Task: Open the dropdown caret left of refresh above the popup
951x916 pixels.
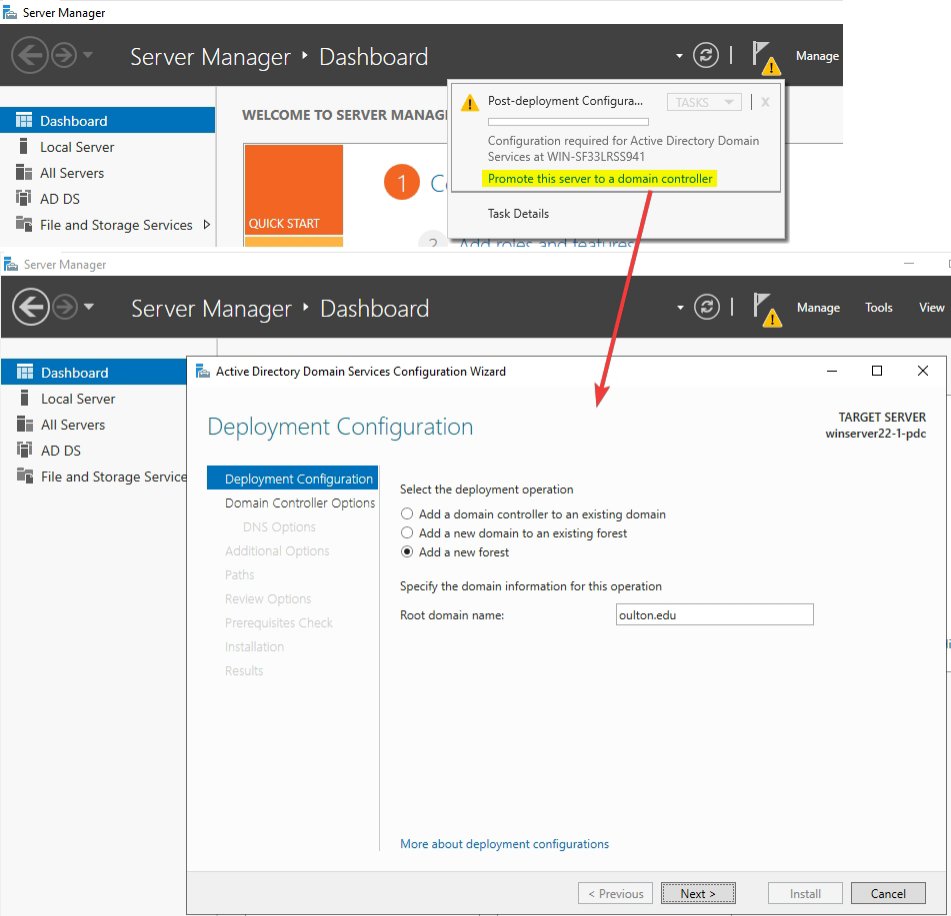Action: [680, 56]
